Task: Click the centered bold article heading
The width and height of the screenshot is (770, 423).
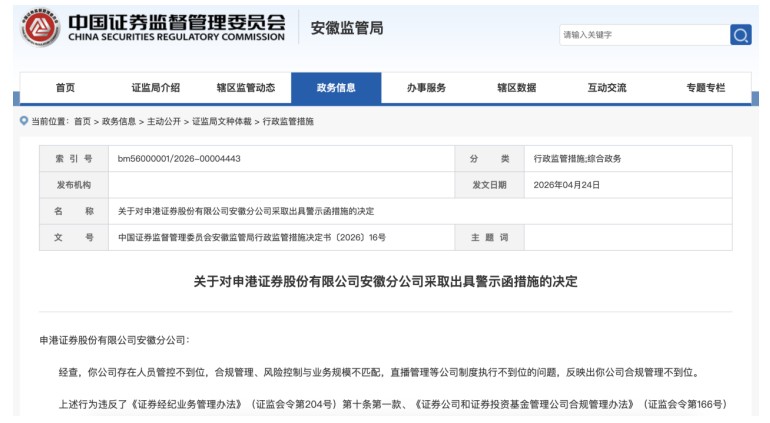Action: (385, 282)
